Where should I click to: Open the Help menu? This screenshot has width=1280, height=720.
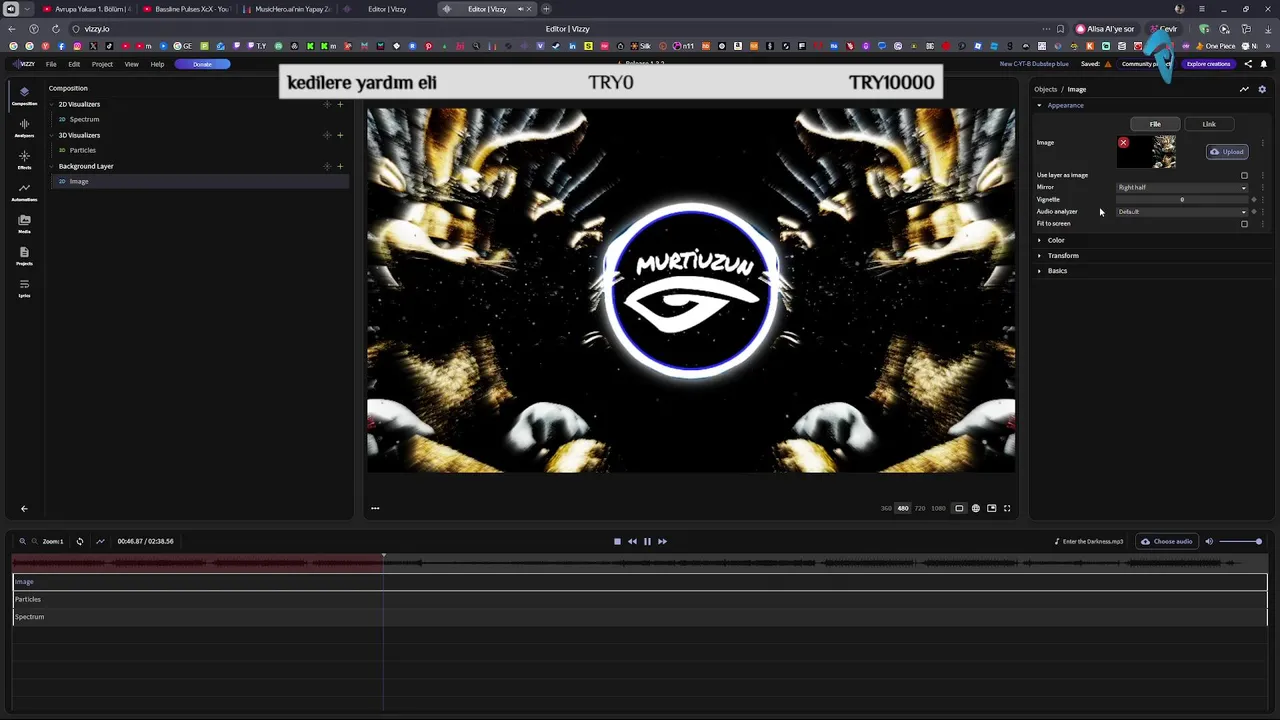(157, 64)
